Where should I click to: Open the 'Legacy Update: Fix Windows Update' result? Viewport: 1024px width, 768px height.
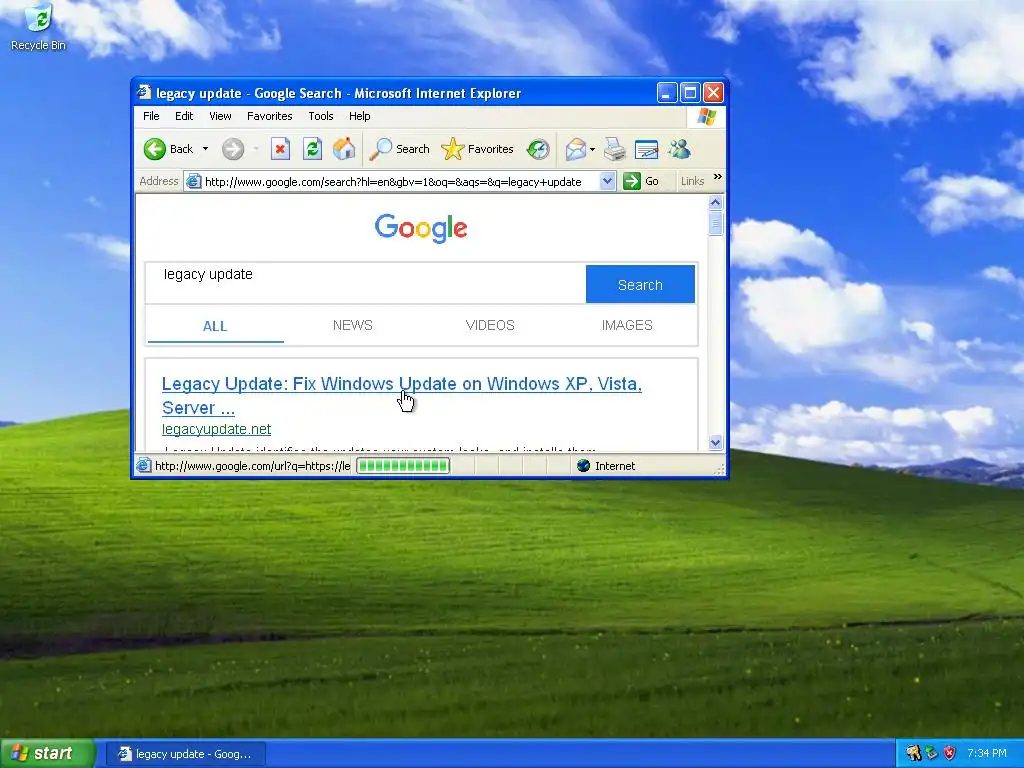click(402, 396)
